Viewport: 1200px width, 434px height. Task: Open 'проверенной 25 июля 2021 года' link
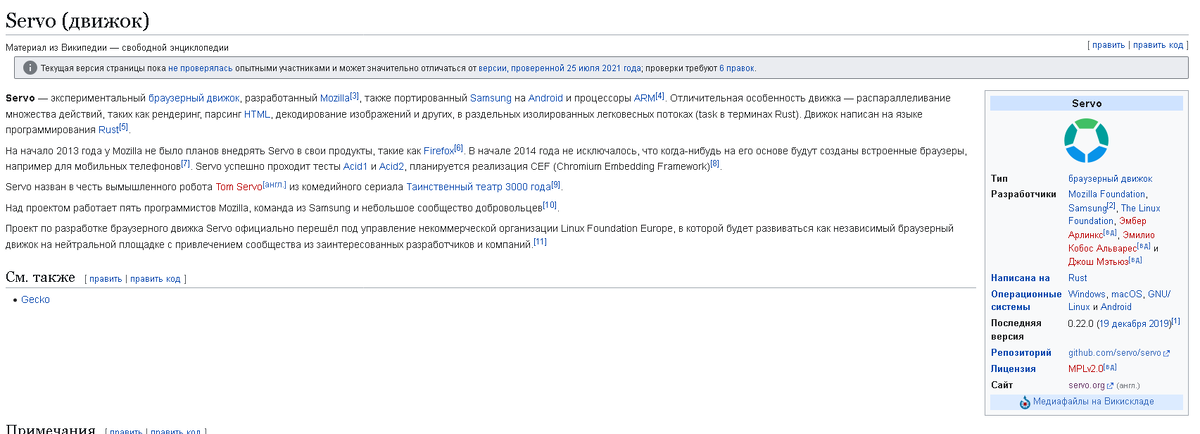pyautogui.click(x=576, y=68)
